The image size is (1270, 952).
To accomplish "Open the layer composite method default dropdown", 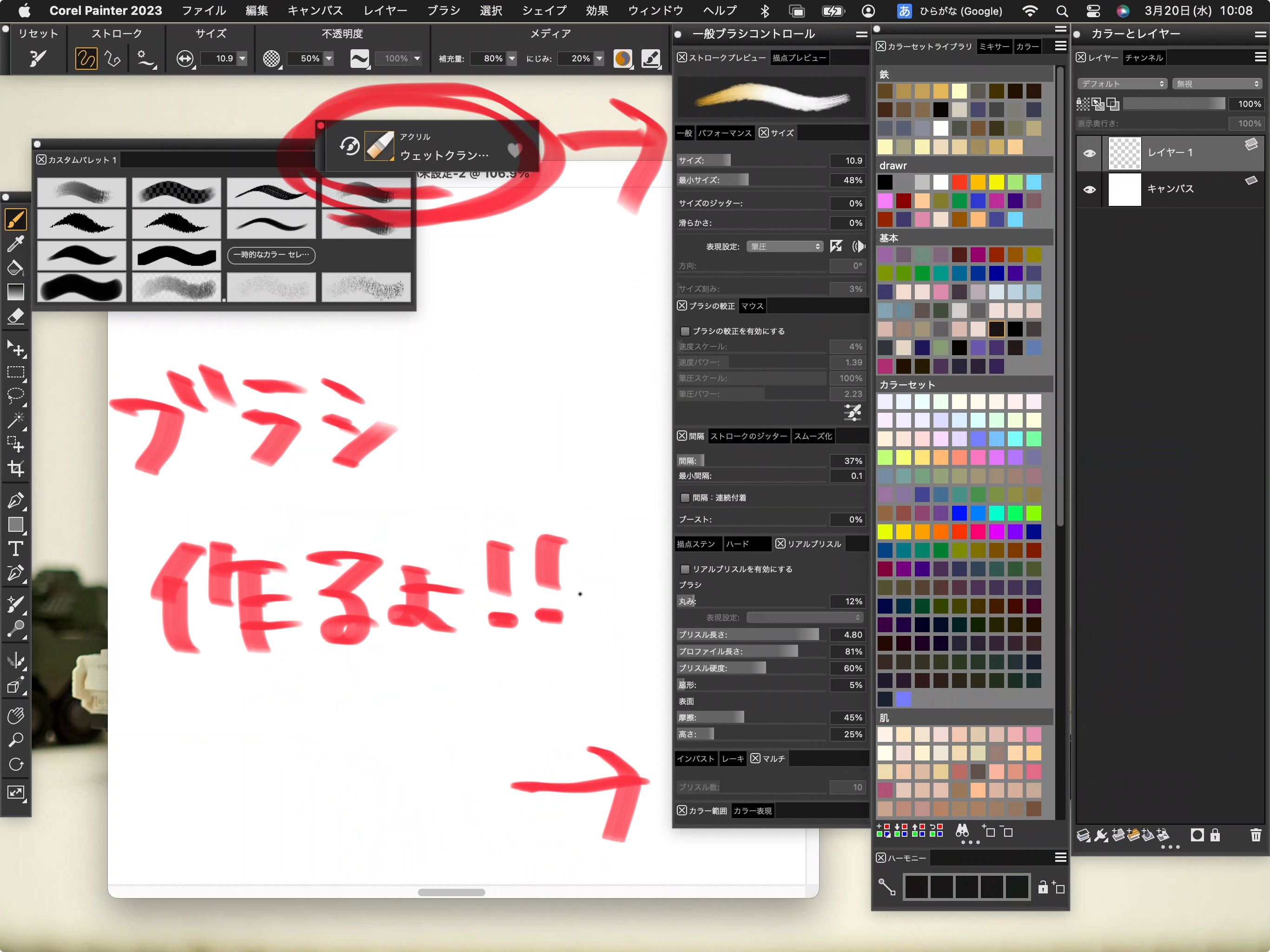I will click(1122, 84).
